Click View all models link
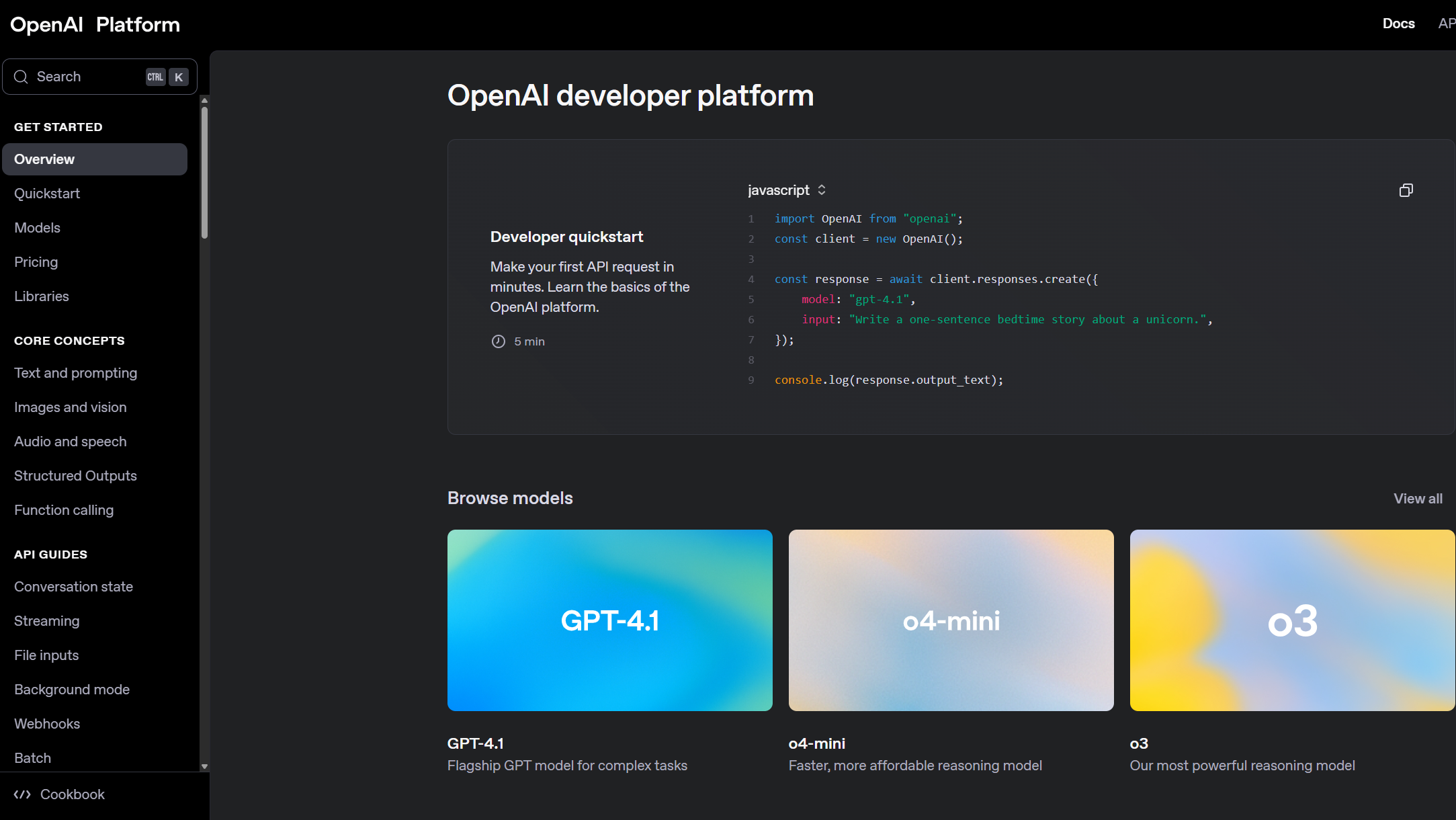This screenshot has width=1456, height=820. [1418, 499]
